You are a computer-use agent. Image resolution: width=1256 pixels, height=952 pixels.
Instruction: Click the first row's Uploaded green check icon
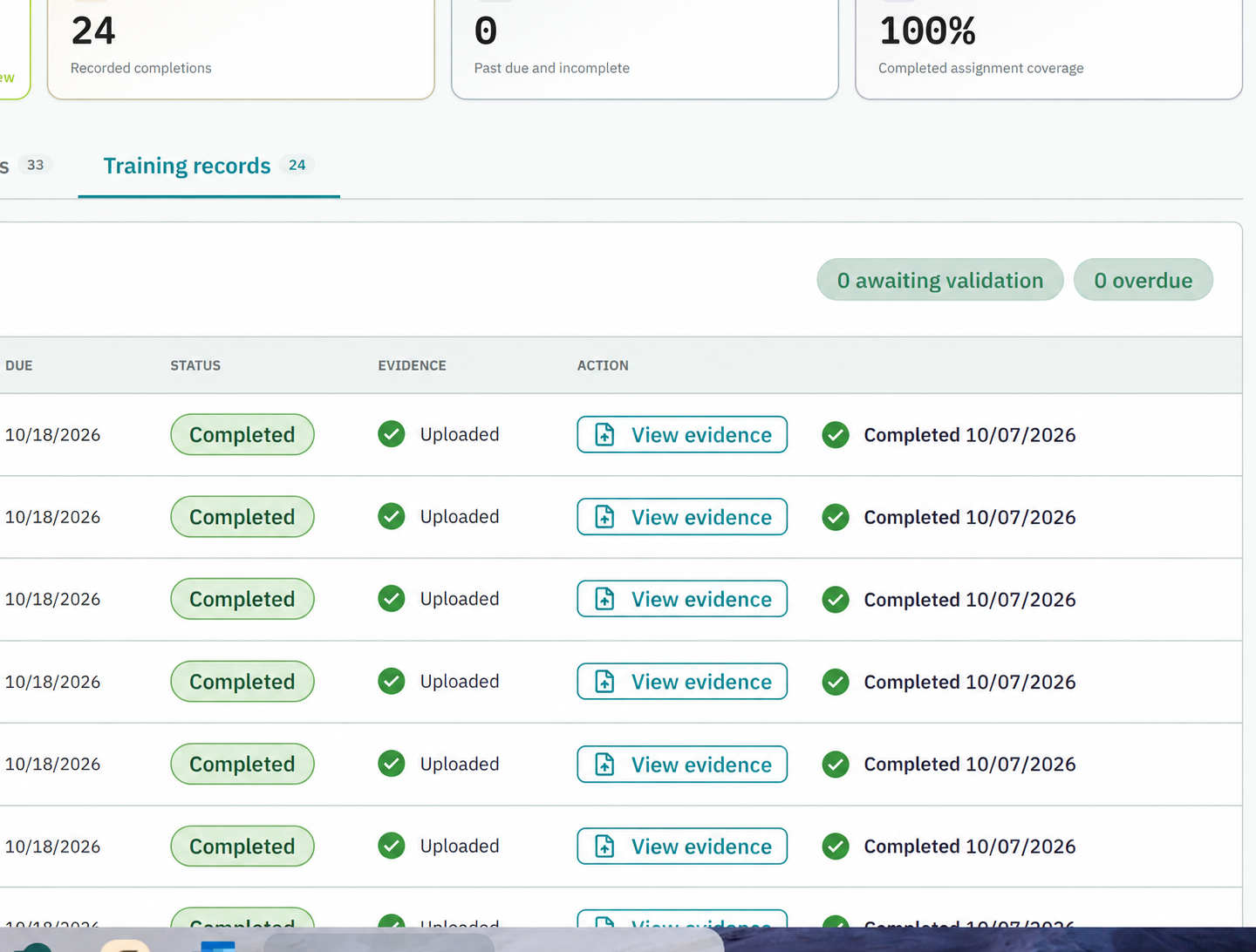coord(392,433)
